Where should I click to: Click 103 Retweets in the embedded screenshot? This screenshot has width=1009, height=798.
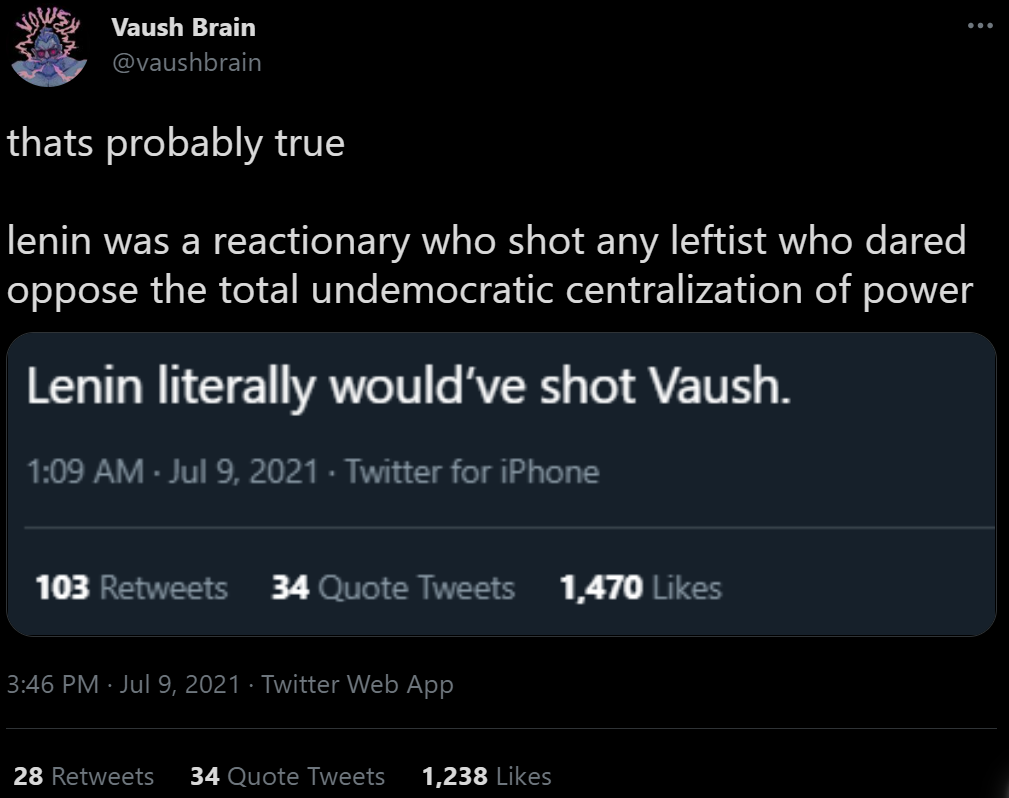(x=131, y=588)
